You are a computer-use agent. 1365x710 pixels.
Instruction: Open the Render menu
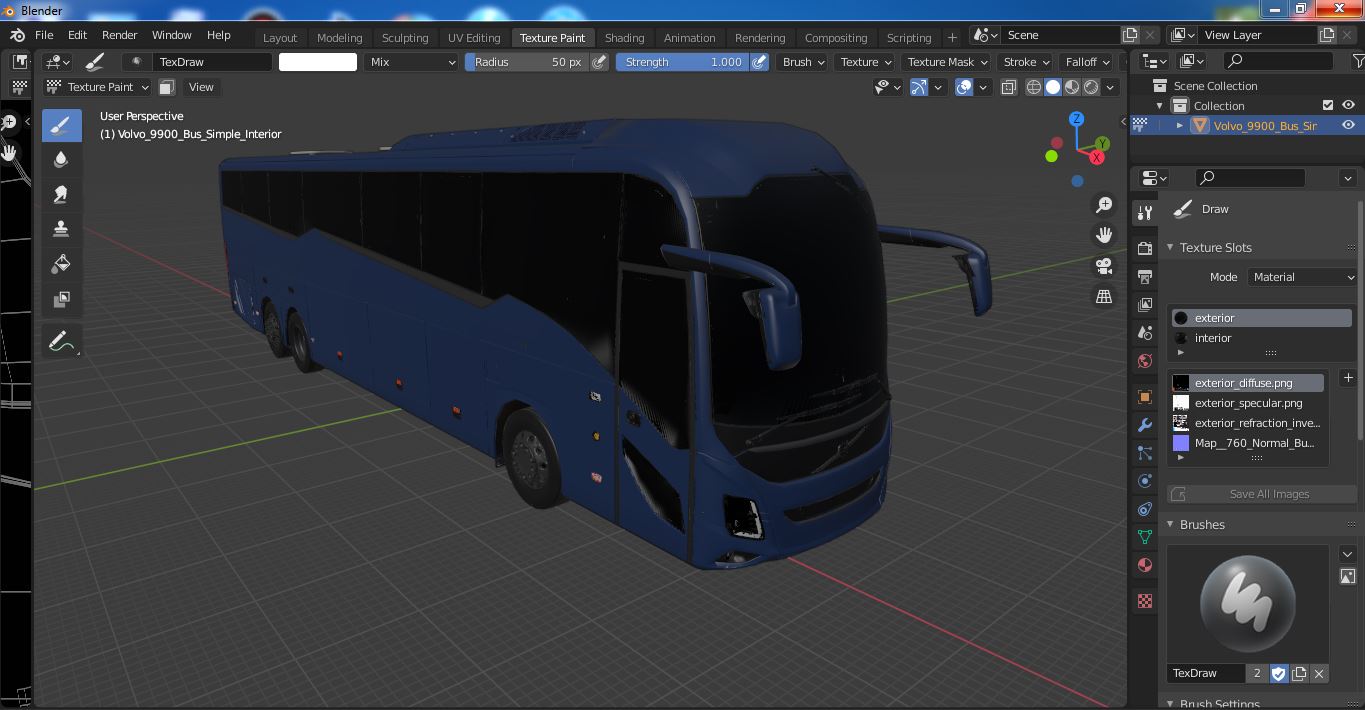(120, 35)
